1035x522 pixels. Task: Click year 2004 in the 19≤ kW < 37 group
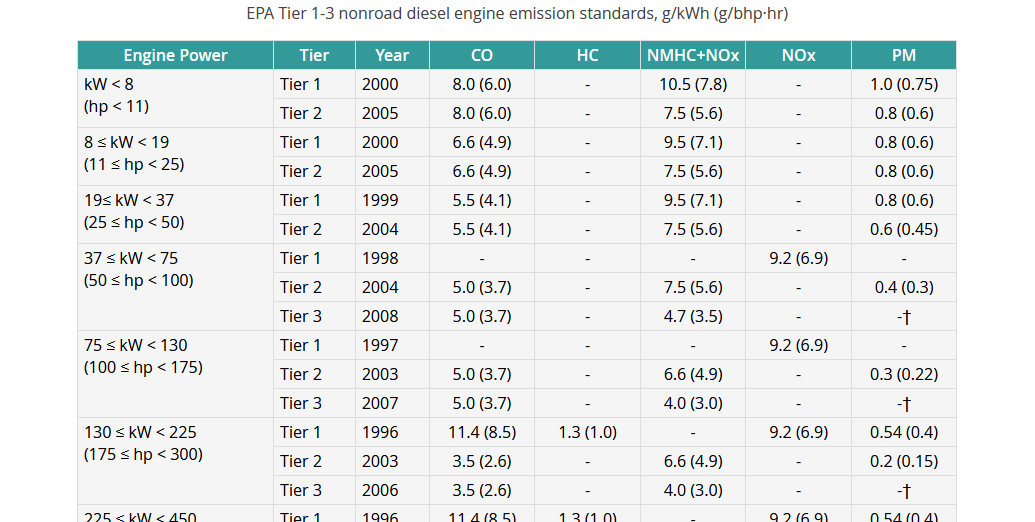(x=380, y=230)
